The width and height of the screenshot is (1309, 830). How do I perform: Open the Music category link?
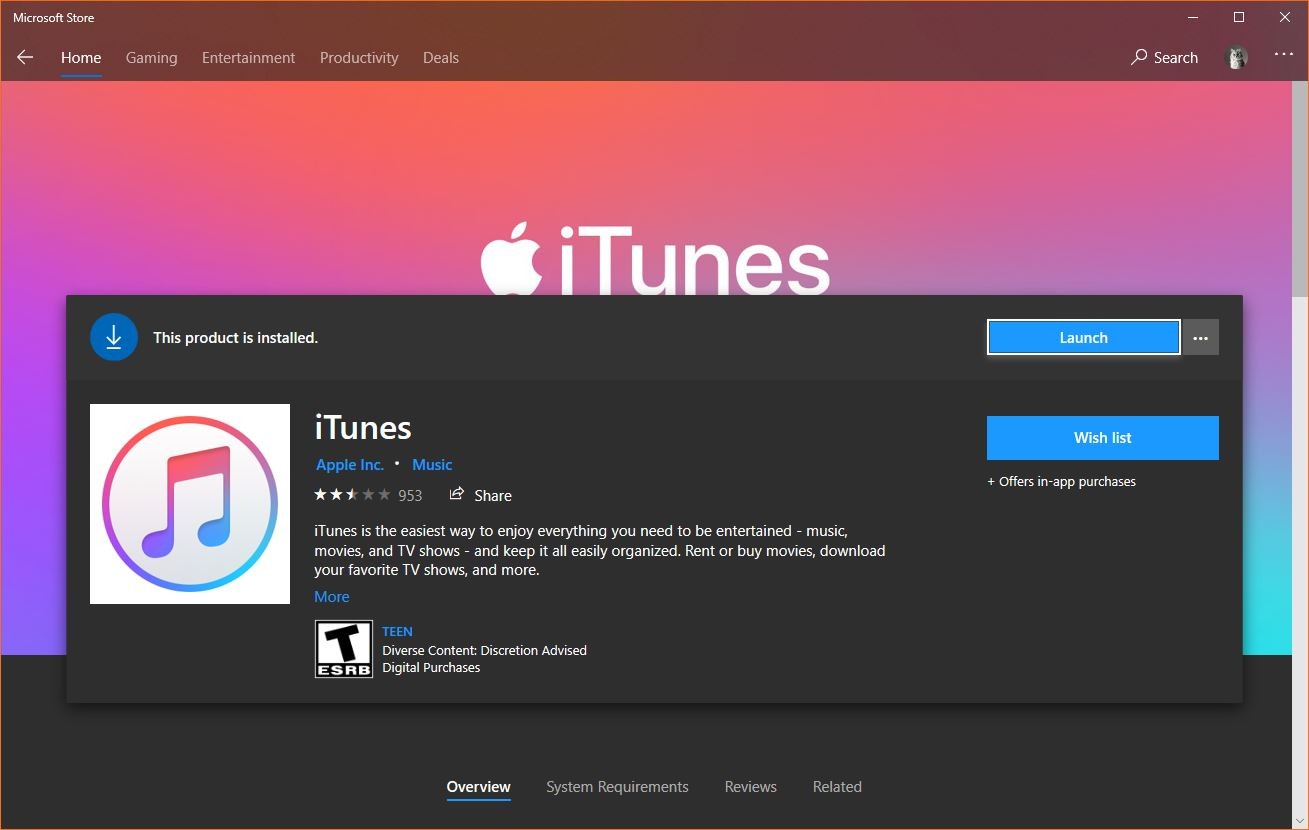pyautogui.click(x=432, y=465)
